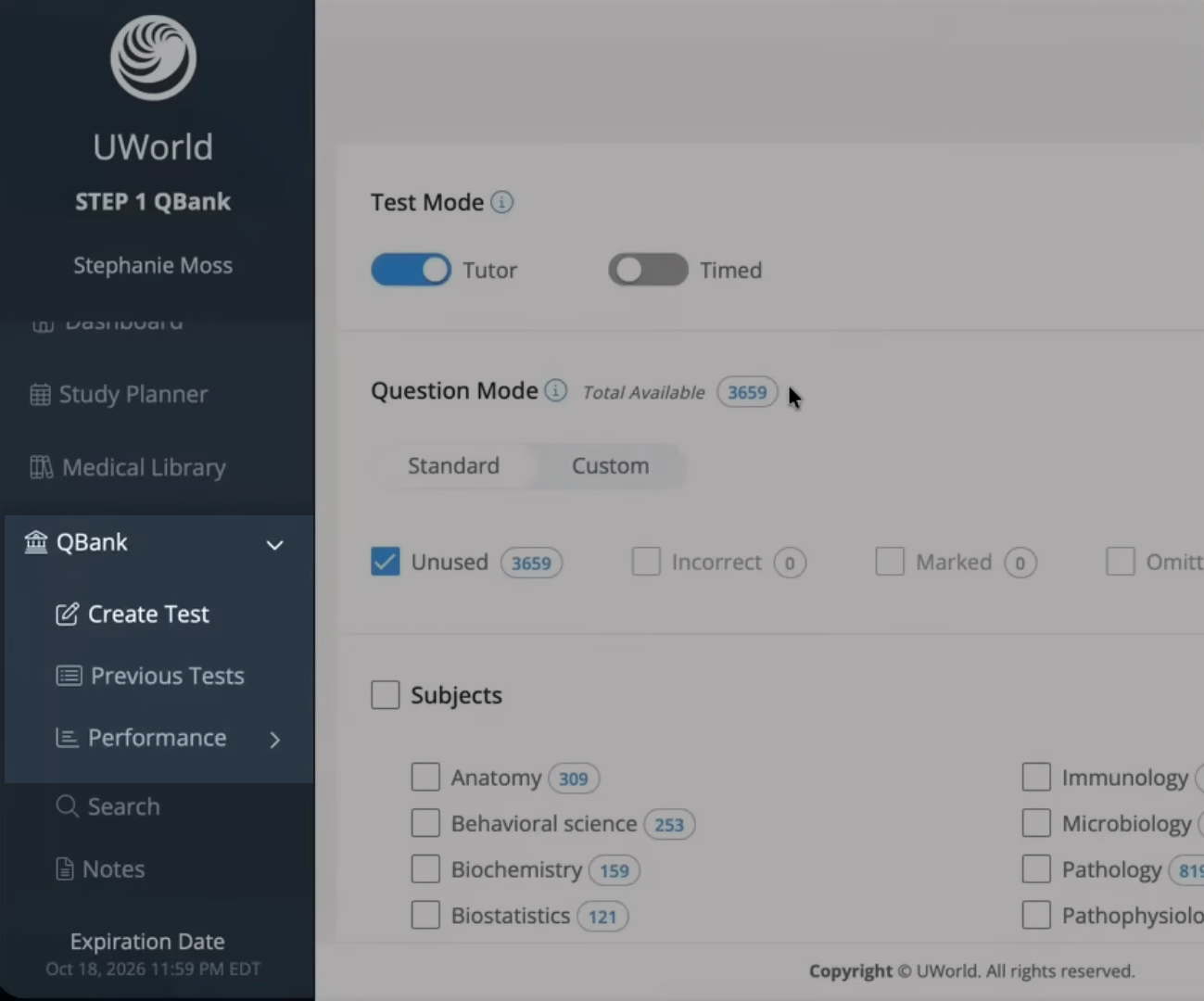Image resolution: width=1204 pixels, height=1001 pixels.
Task: Enable the Timed mode toggle
Action: point(648,270)
